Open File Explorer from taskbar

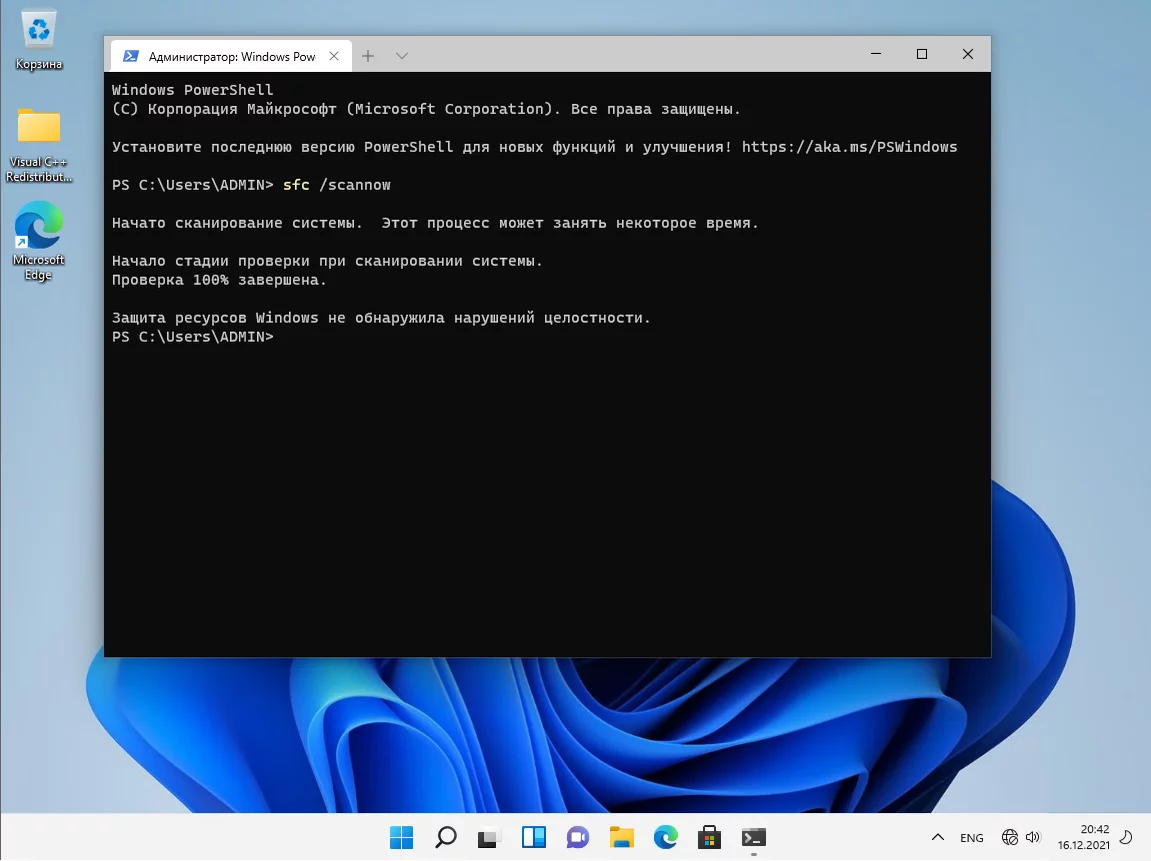pos(622,837)
